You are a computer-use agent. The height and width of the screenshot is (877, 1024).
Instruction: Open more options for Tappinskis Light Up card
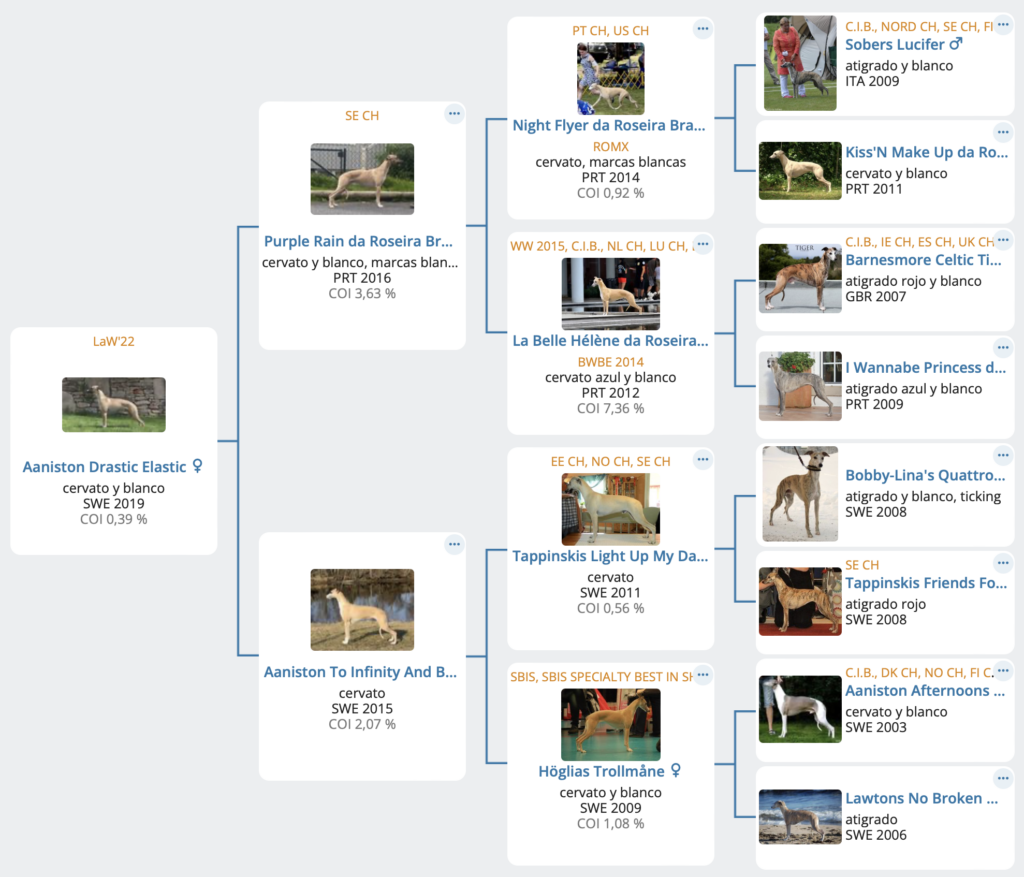click(x=703, y=460)
